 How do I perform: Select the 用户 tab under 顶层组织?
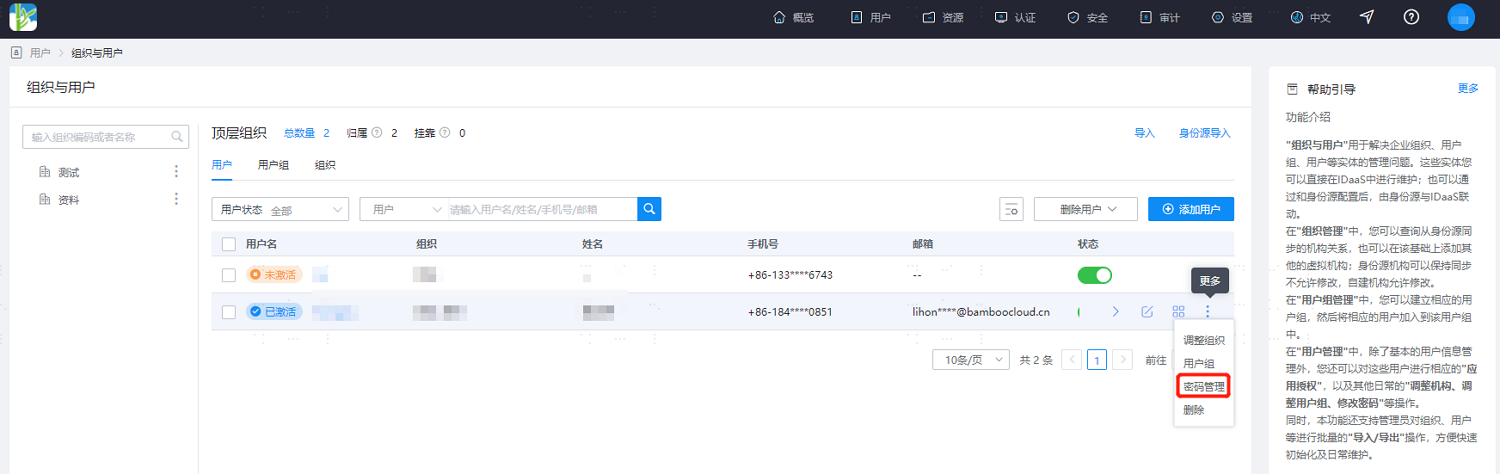[x=222, y=165]
